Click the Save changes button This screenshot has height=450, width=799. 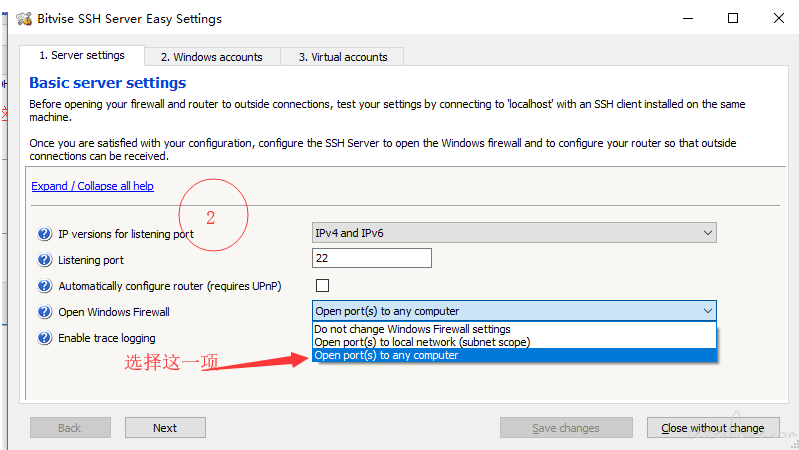pos(566,428)
